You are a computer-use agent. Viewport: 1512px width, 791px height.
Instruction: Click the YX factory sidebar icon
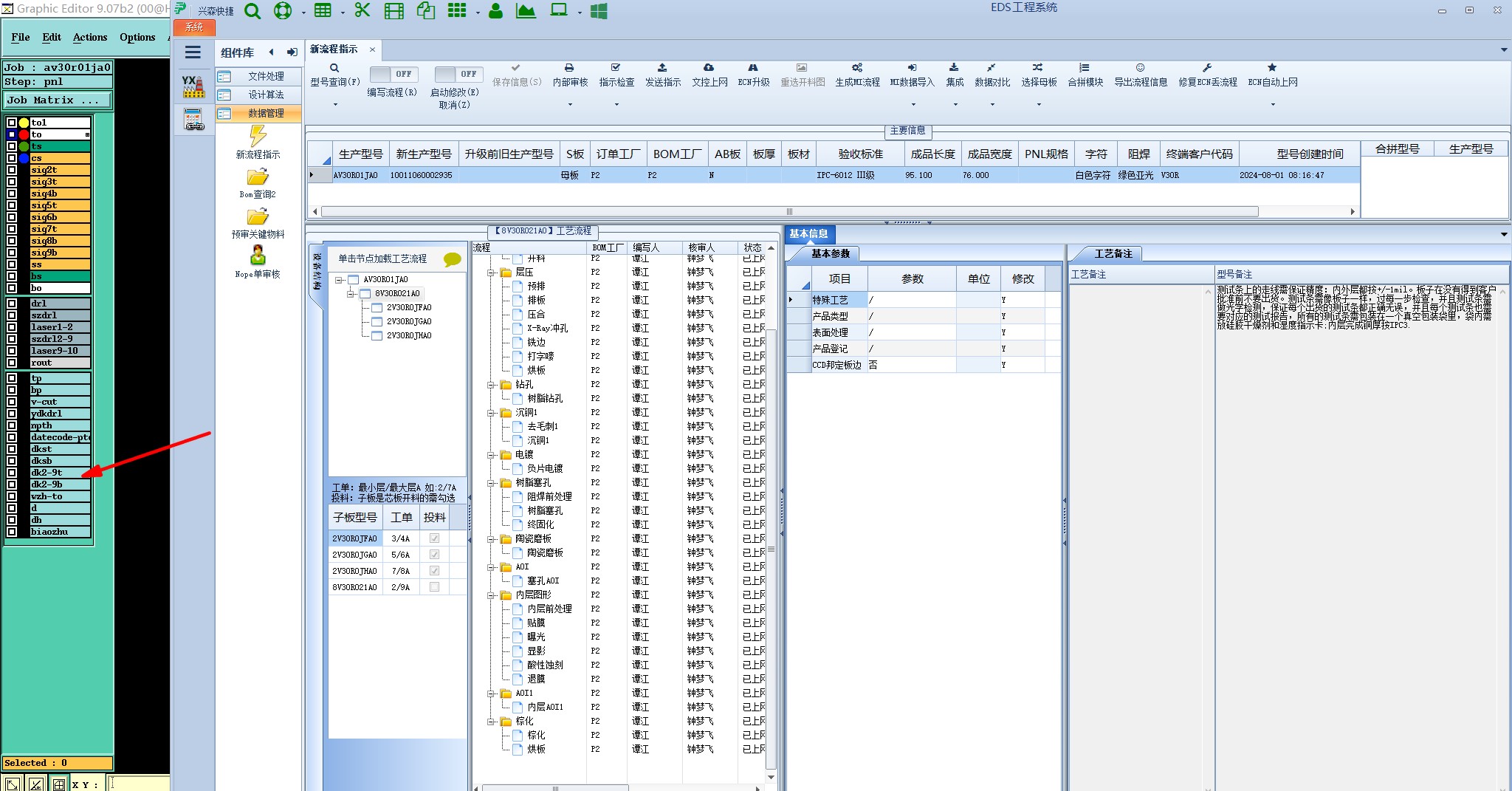pyautogui.click(x=193, y=86)
